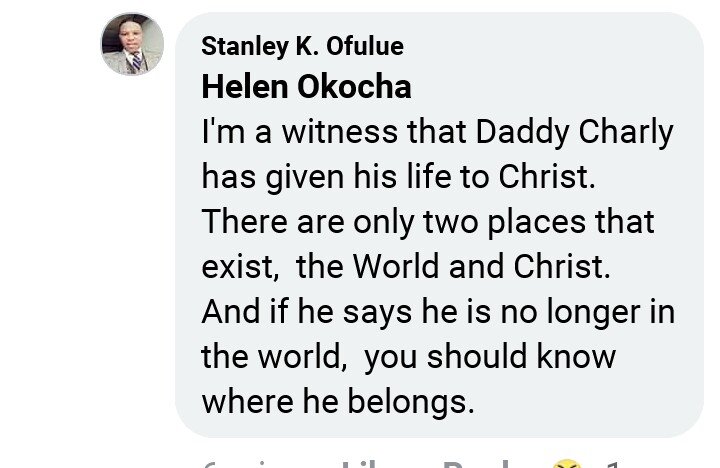Click the final line 'where he belongs.'

coord(338,401)
